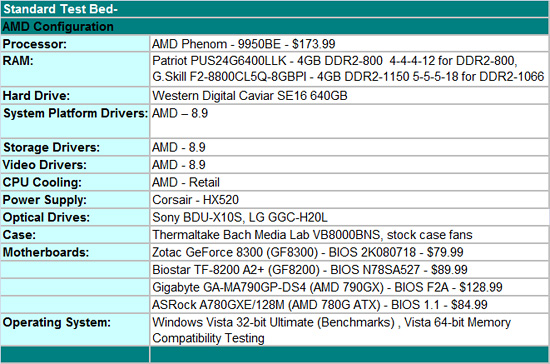Click the System Platform Drivers label

tap(75, 113)
